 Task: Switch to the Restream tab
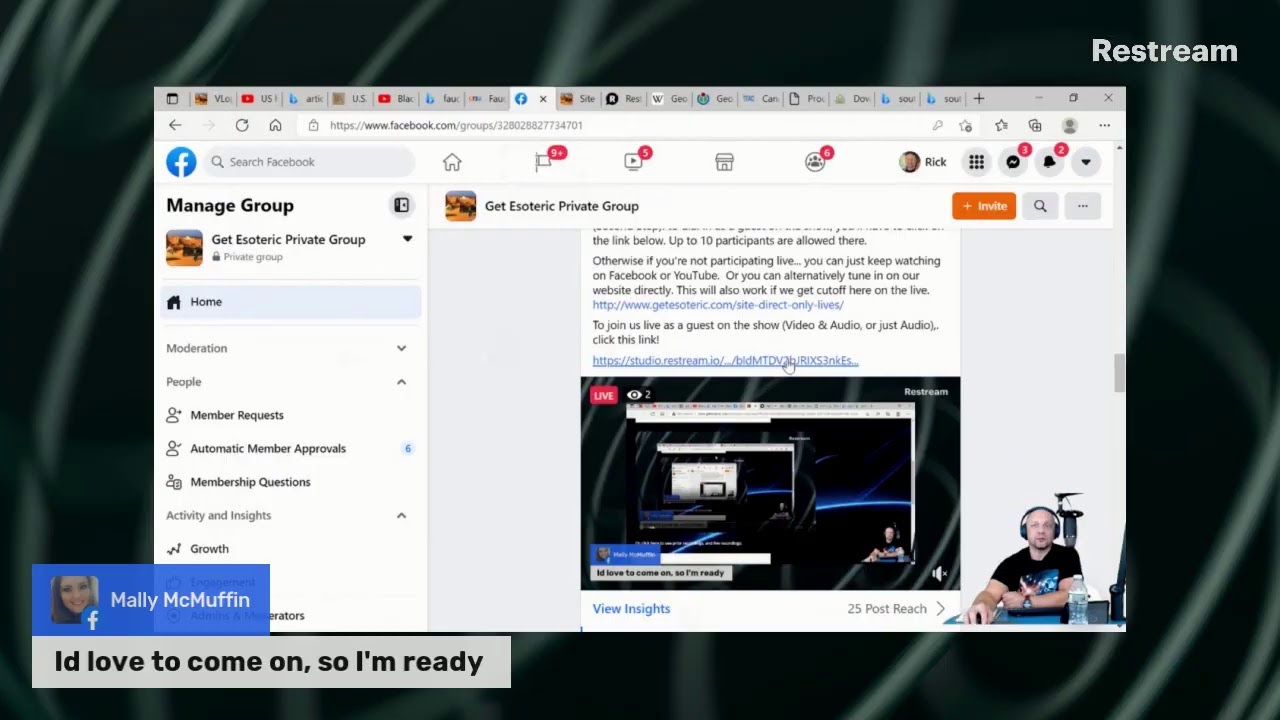tap(624, 99)
